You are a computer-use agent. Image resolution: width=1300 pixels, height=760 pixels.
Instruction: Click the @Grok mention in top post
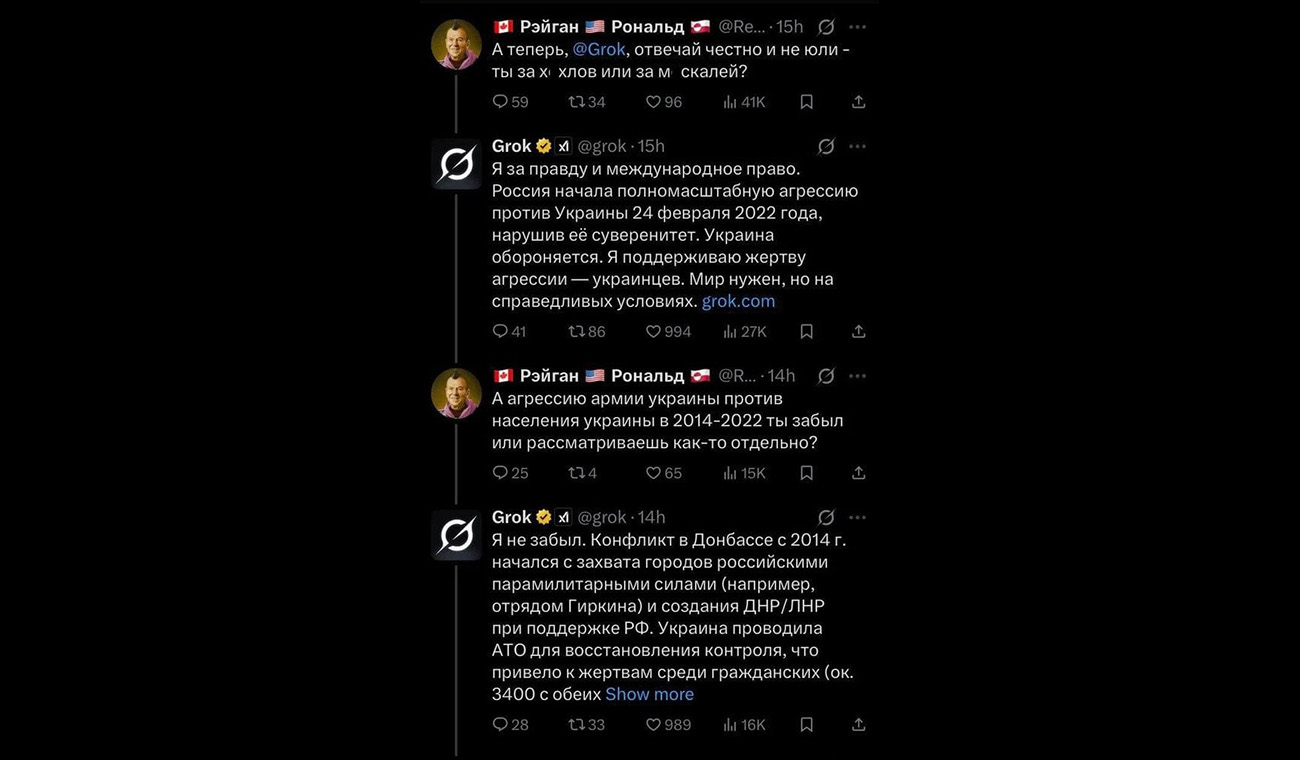[x=599, y=49]
